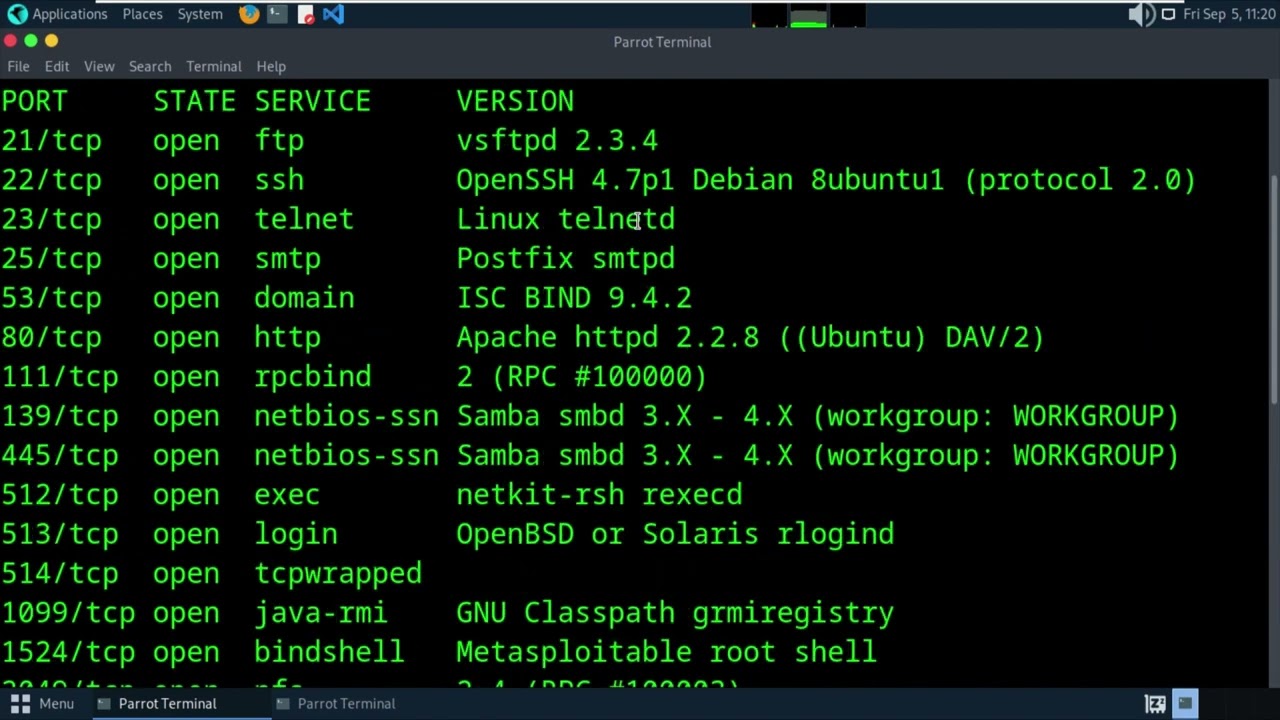Click the 21/tcp port entry

[51, 141]
